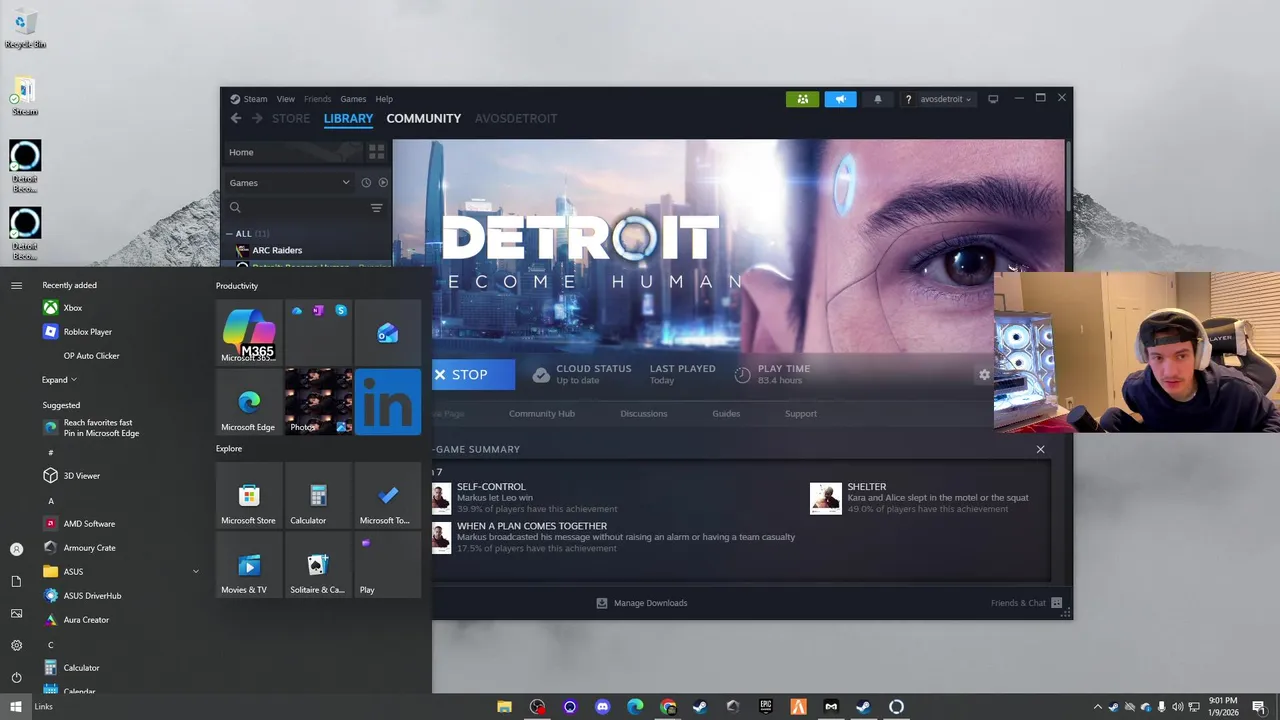Switch to the COMMUNITY tab
Viewport: 1280px width, 720px height.
tap(424, 118)
